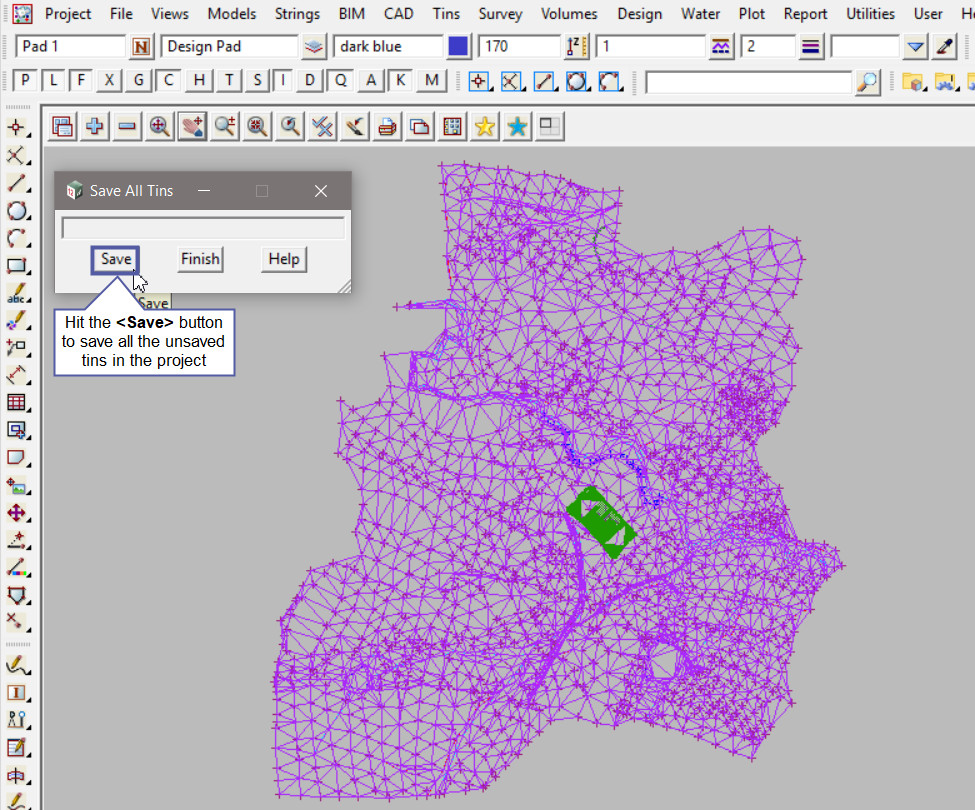Click the zoom out minus icon in the view toolbar
Viewport: 975px width, 810px height.
click(127, 126)
